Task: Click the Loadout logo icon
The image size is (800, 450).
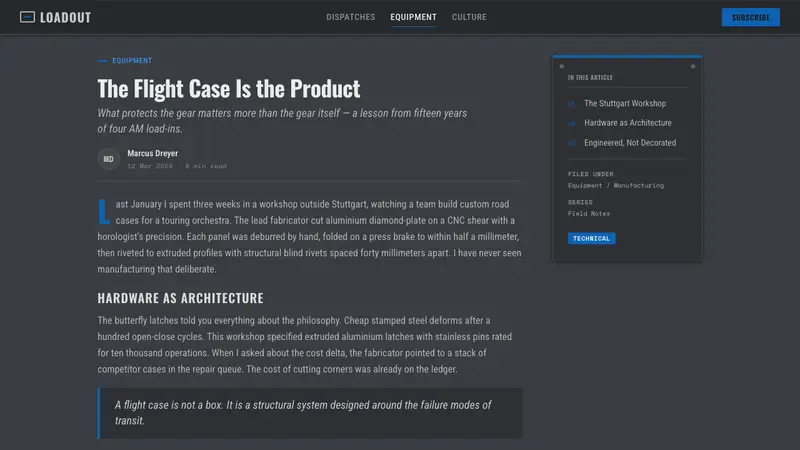Action: point(28,17)
